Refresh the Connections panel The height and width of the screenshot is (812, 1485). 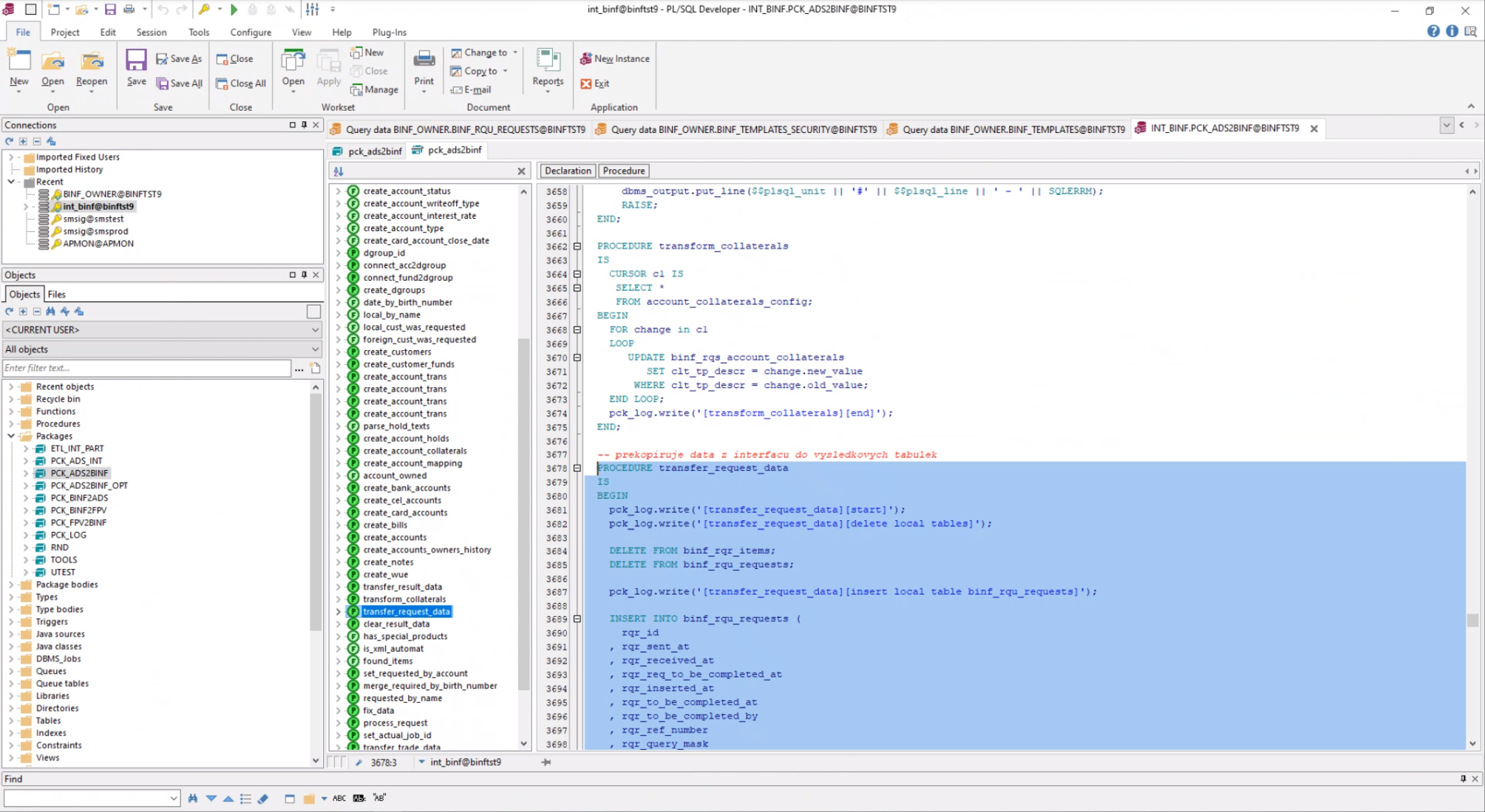tap(8, 141)
